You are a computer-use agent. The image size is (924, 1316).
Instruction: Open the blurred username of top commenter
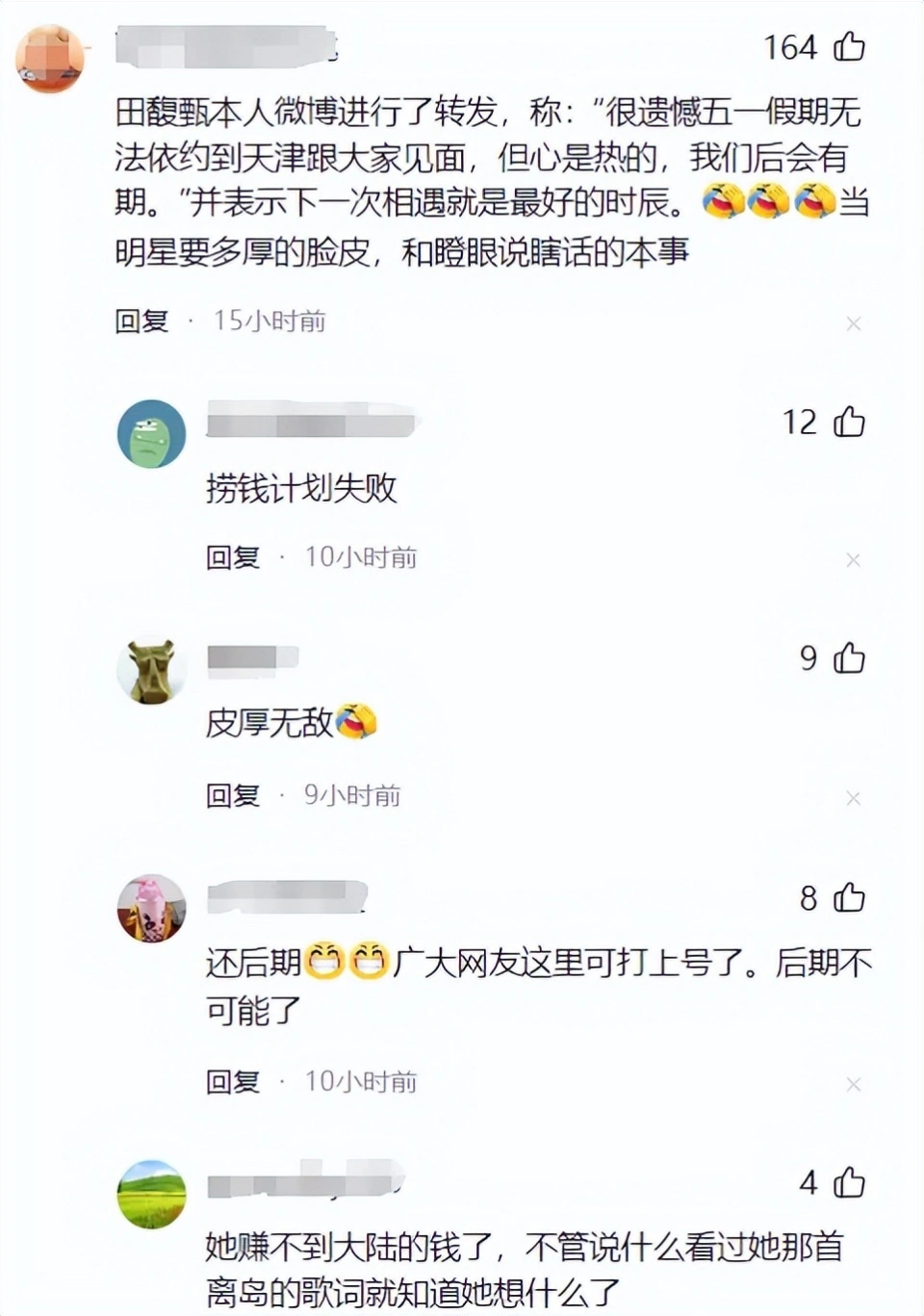227,45
